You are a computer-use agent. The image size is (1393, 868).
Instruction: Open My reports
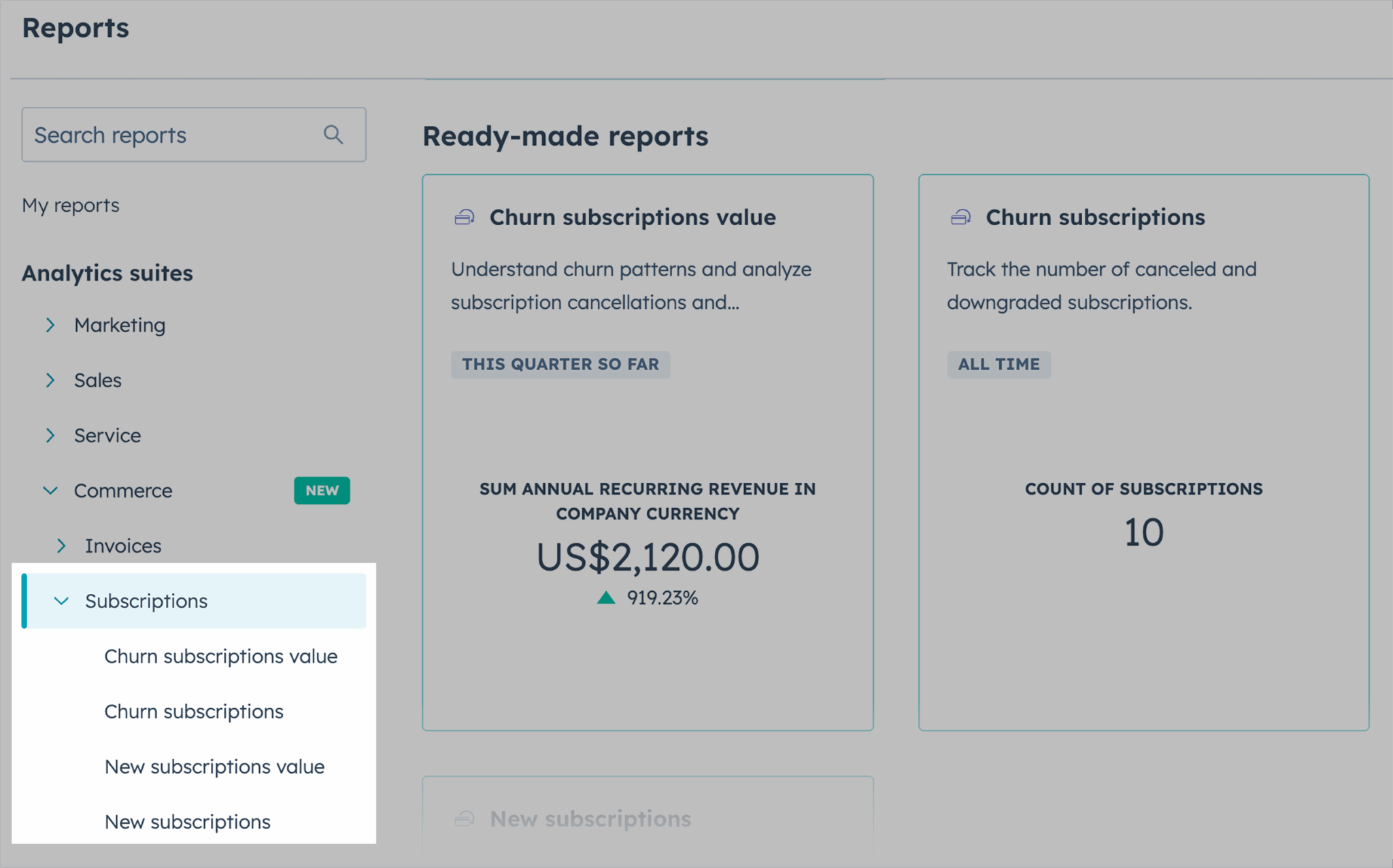[70, 205]
